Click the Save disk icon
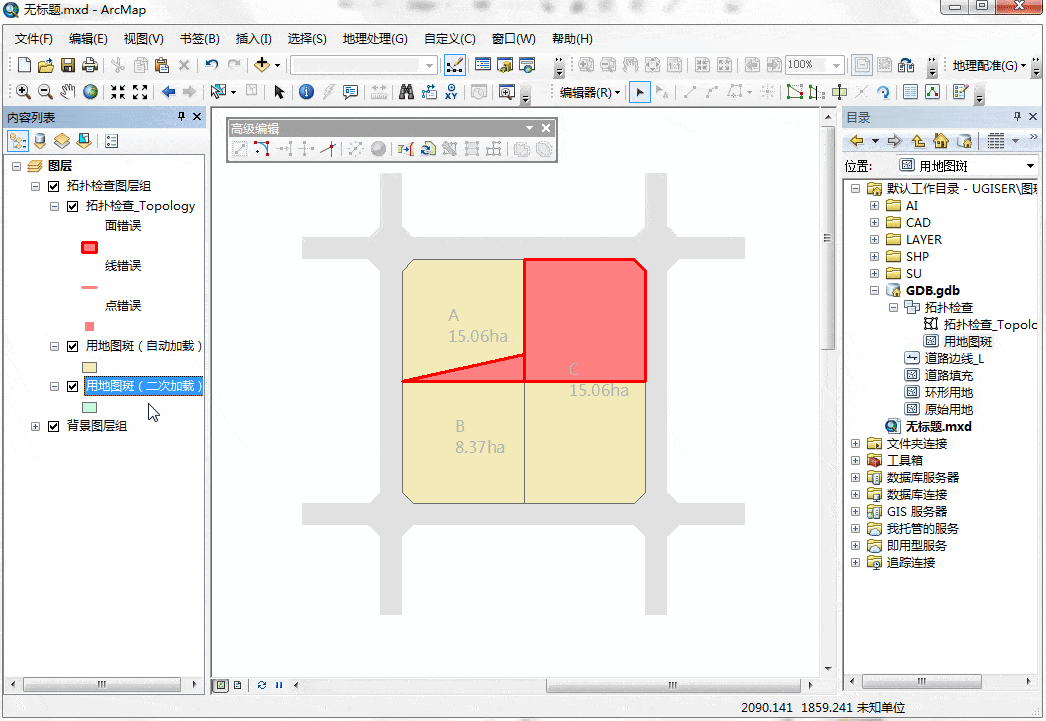 (68, 65)
